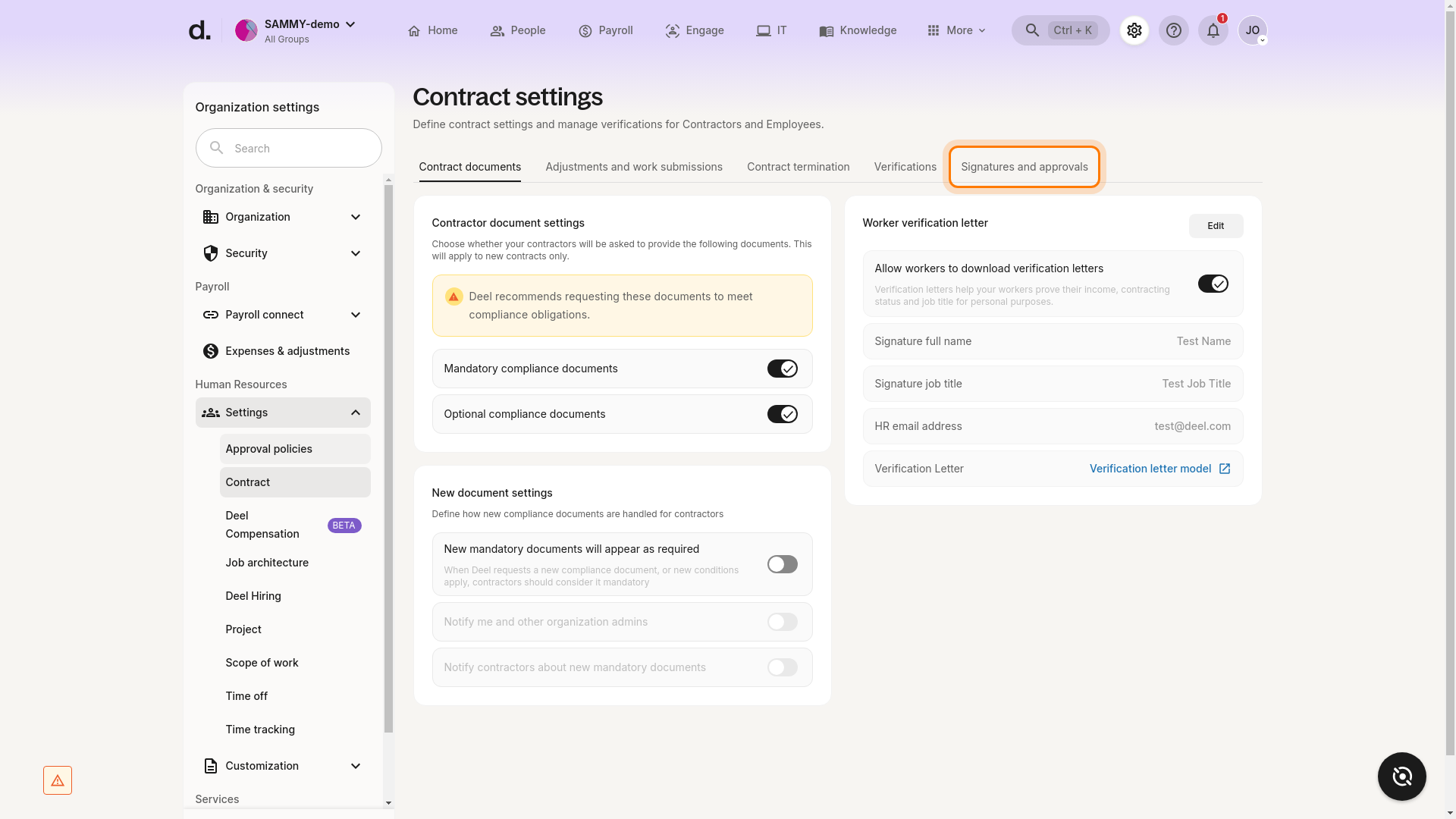
Task: Click the Deel logo
Action: (x=199, y=30)
